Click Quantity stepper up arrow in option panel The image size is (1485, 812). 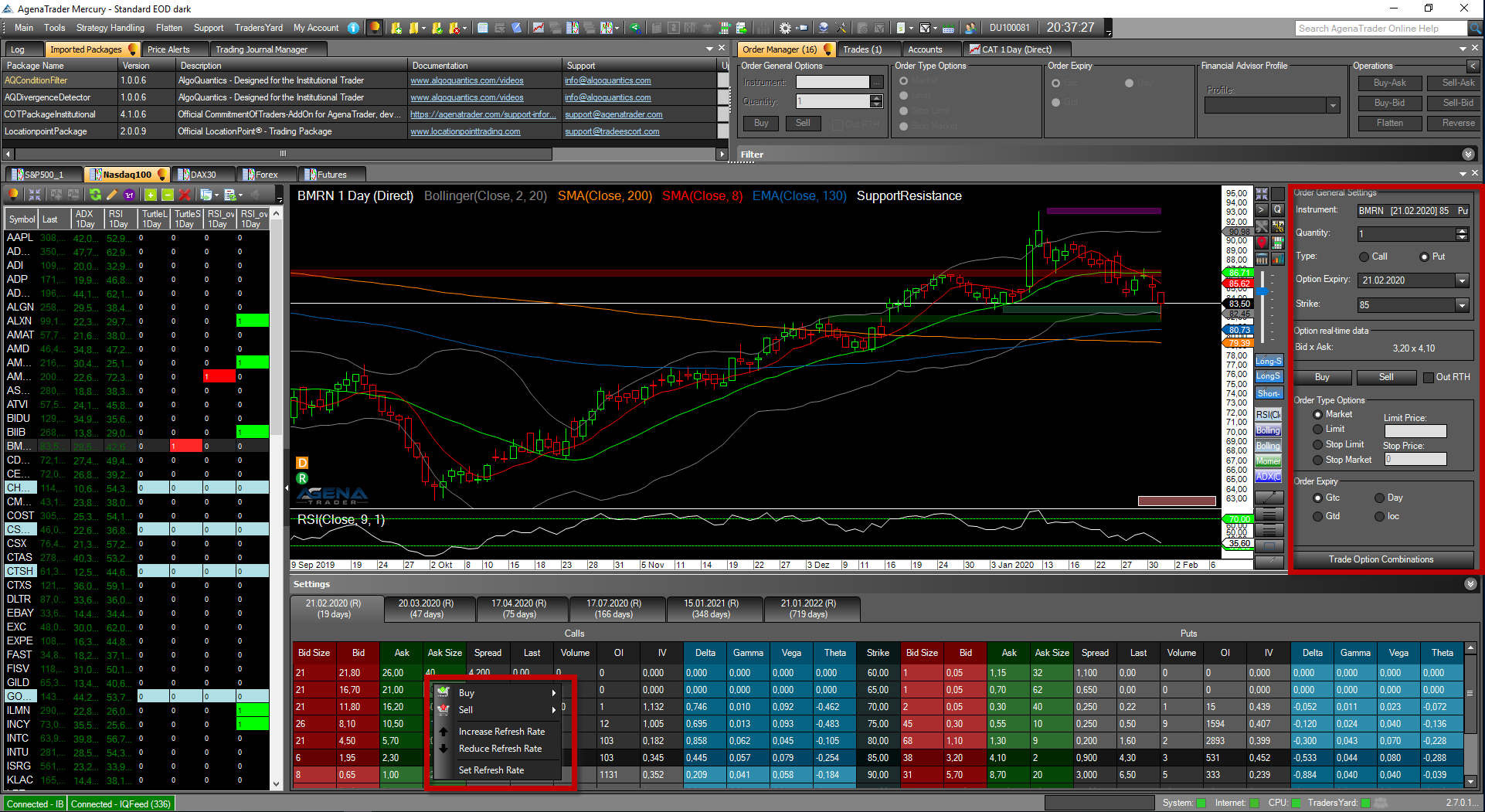(1462, 230)
